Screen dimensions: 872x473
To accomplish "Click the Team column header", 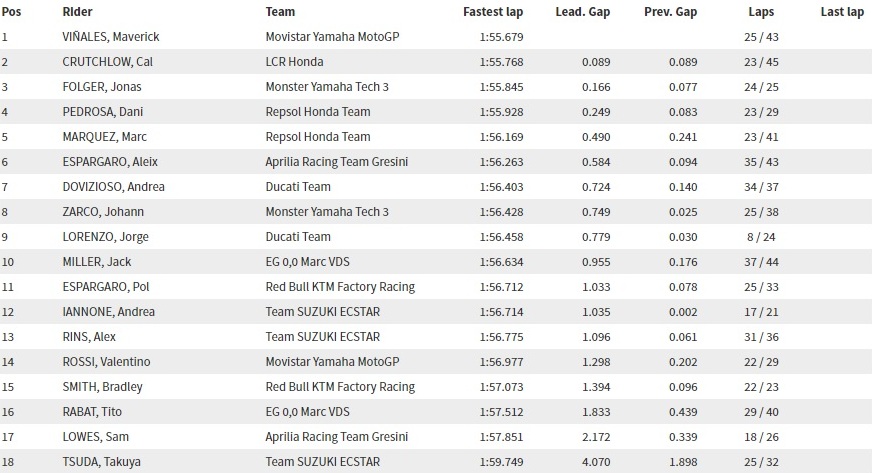I will (x=280, y=12).
